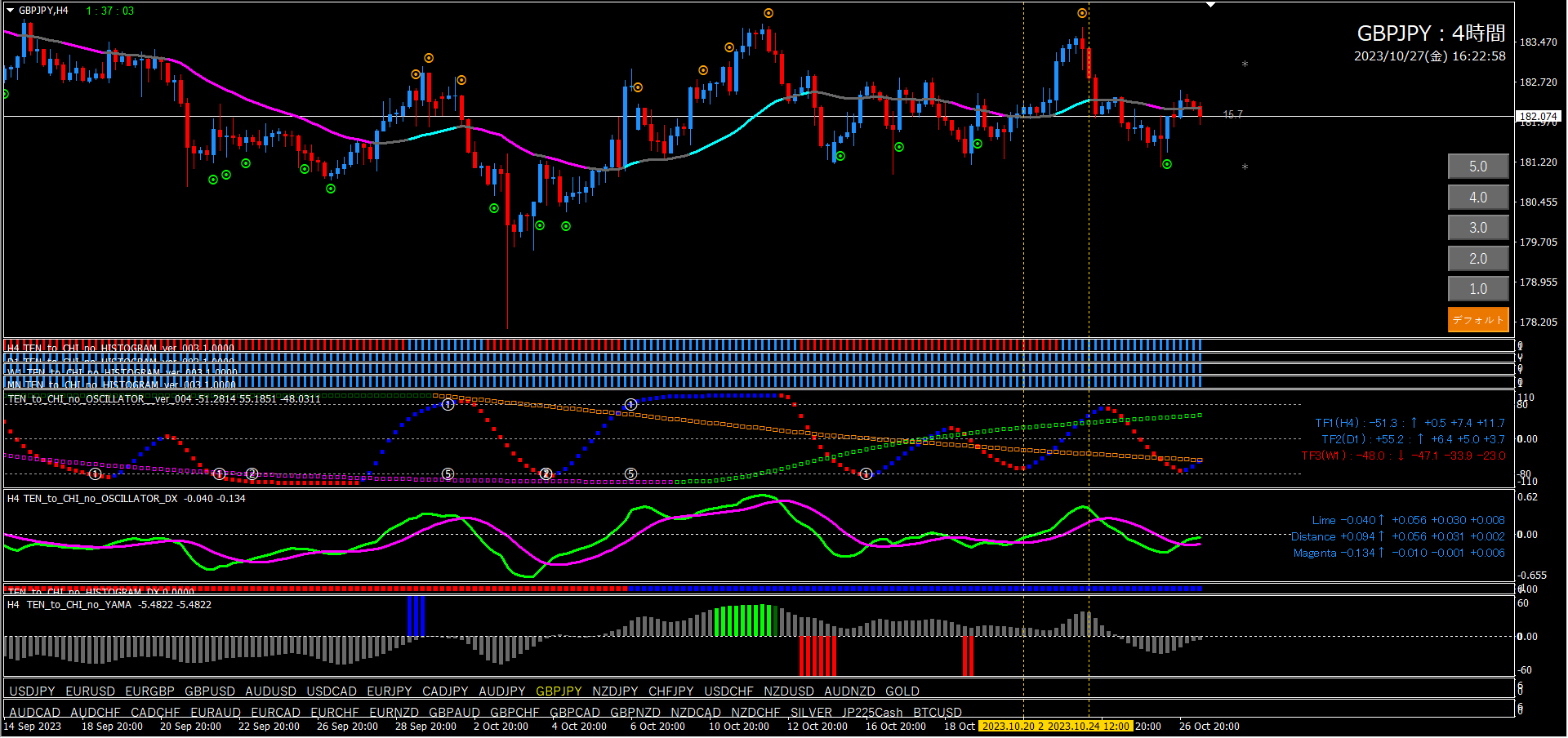Click the 1.0 zoom level button
The width and height of the screenshot is (1568, 738).
(1478, 289)
